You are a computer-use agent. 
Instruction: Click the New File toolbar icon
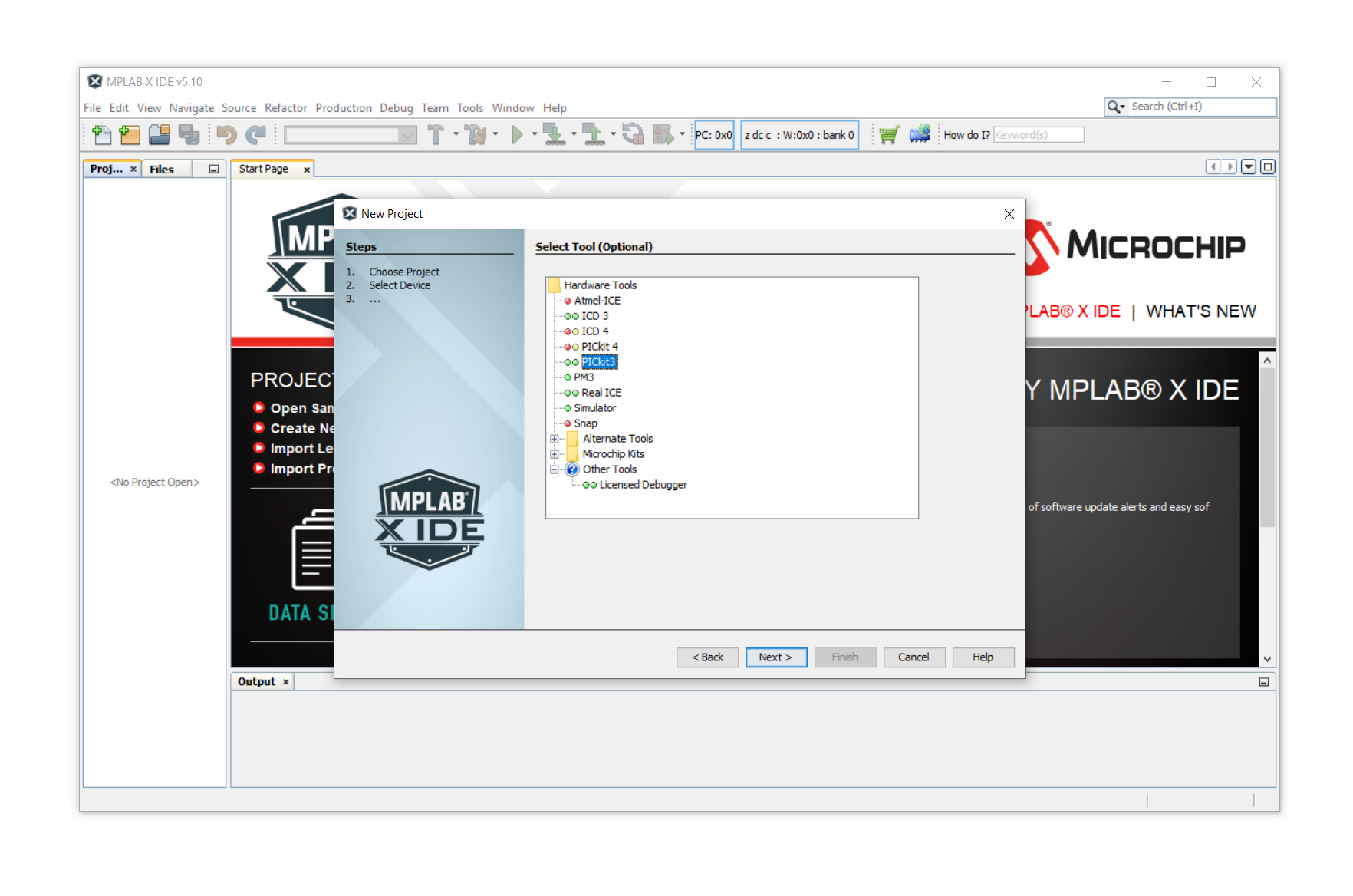[101, 135]
